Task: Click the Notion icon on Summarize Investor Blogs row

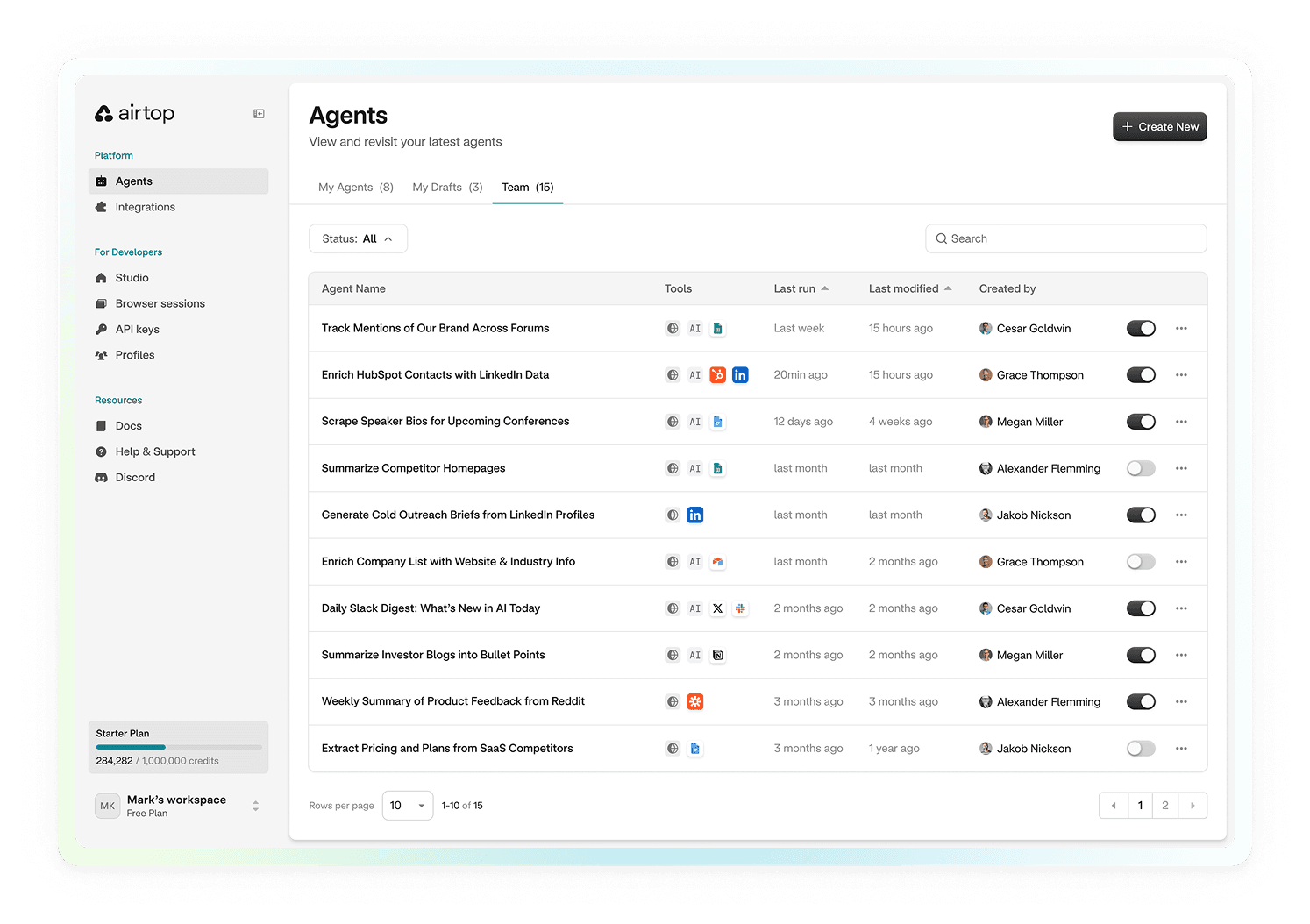Action: (x=717, y=655)
